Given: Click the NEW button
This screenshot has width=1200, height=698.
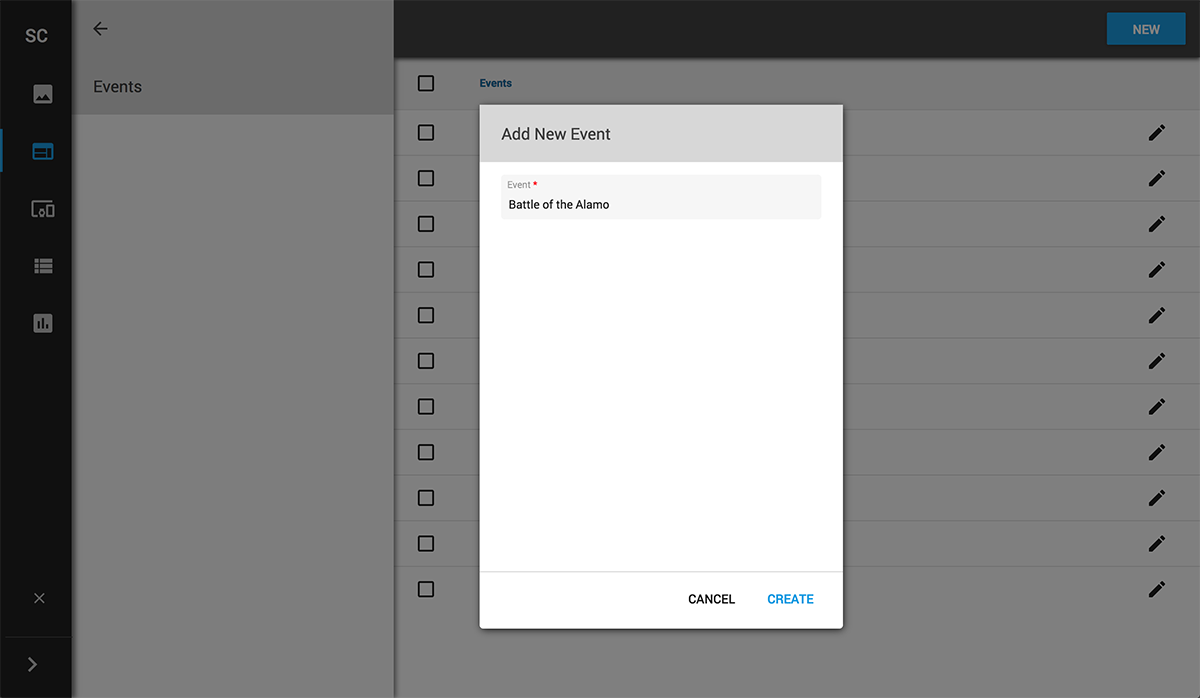Looking at the screenshot, I should [x=1146, y=29].
